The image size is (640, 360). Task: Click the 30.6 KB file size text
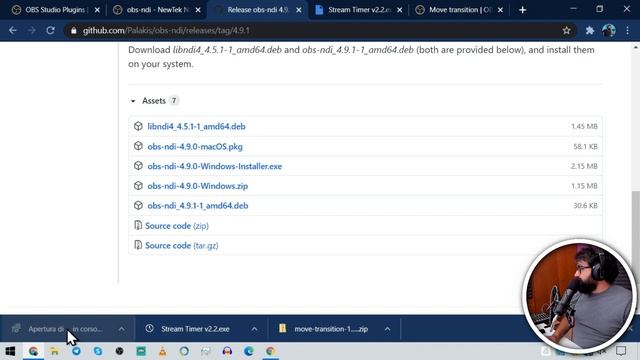(585, 206)
